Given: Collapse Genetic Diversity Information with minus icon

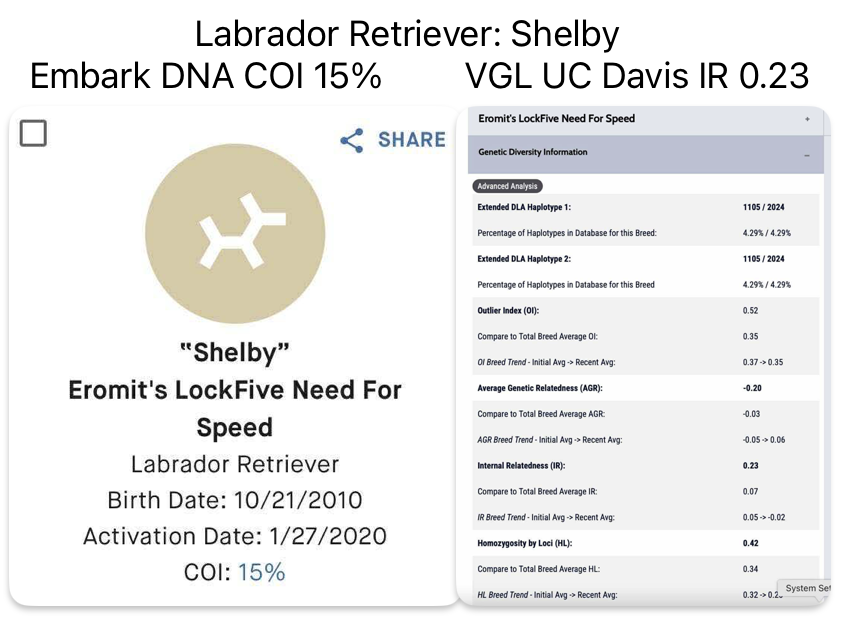Looking at the screenshot, I should click(x=807, y=154).
